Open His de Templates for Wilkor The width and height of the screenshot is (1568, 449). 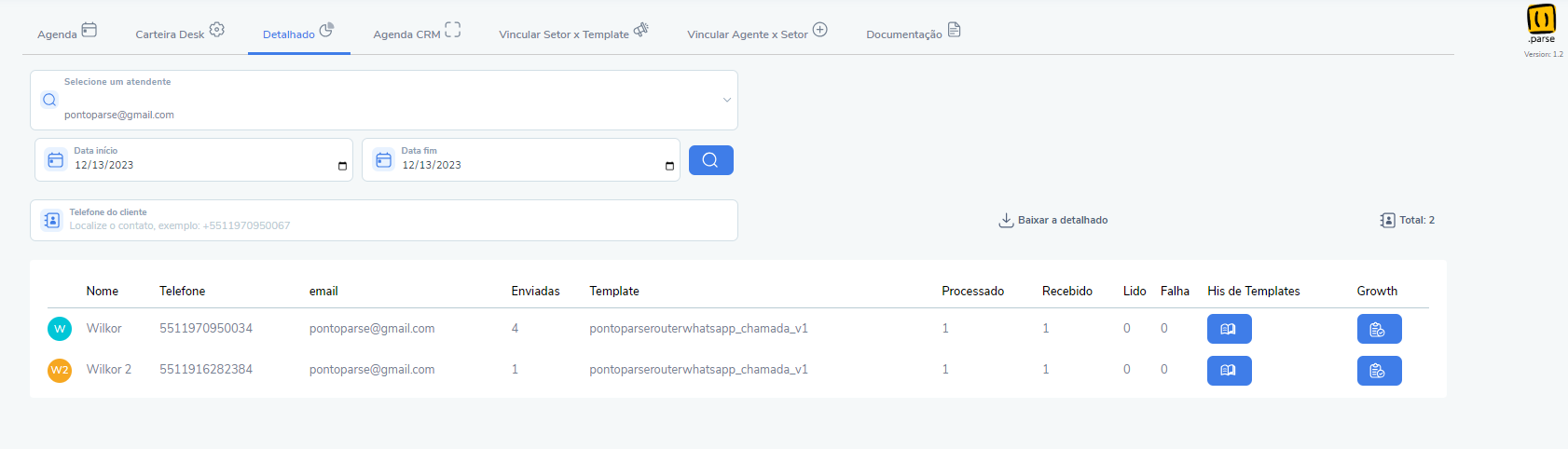1229,329
